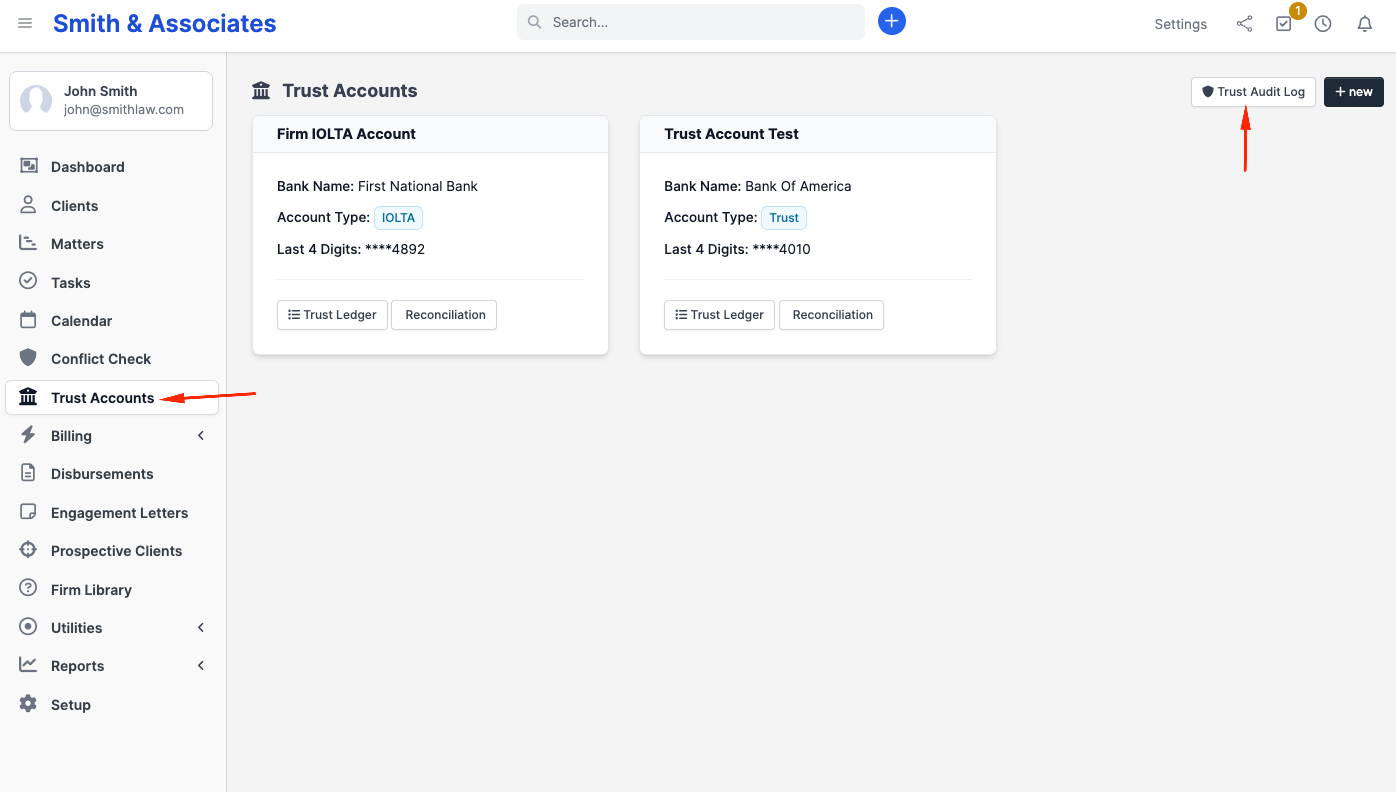The width and height of the screenshot is (1396, 792).
Task: Click the Setup gear icon
Action: tap(28, 704)
